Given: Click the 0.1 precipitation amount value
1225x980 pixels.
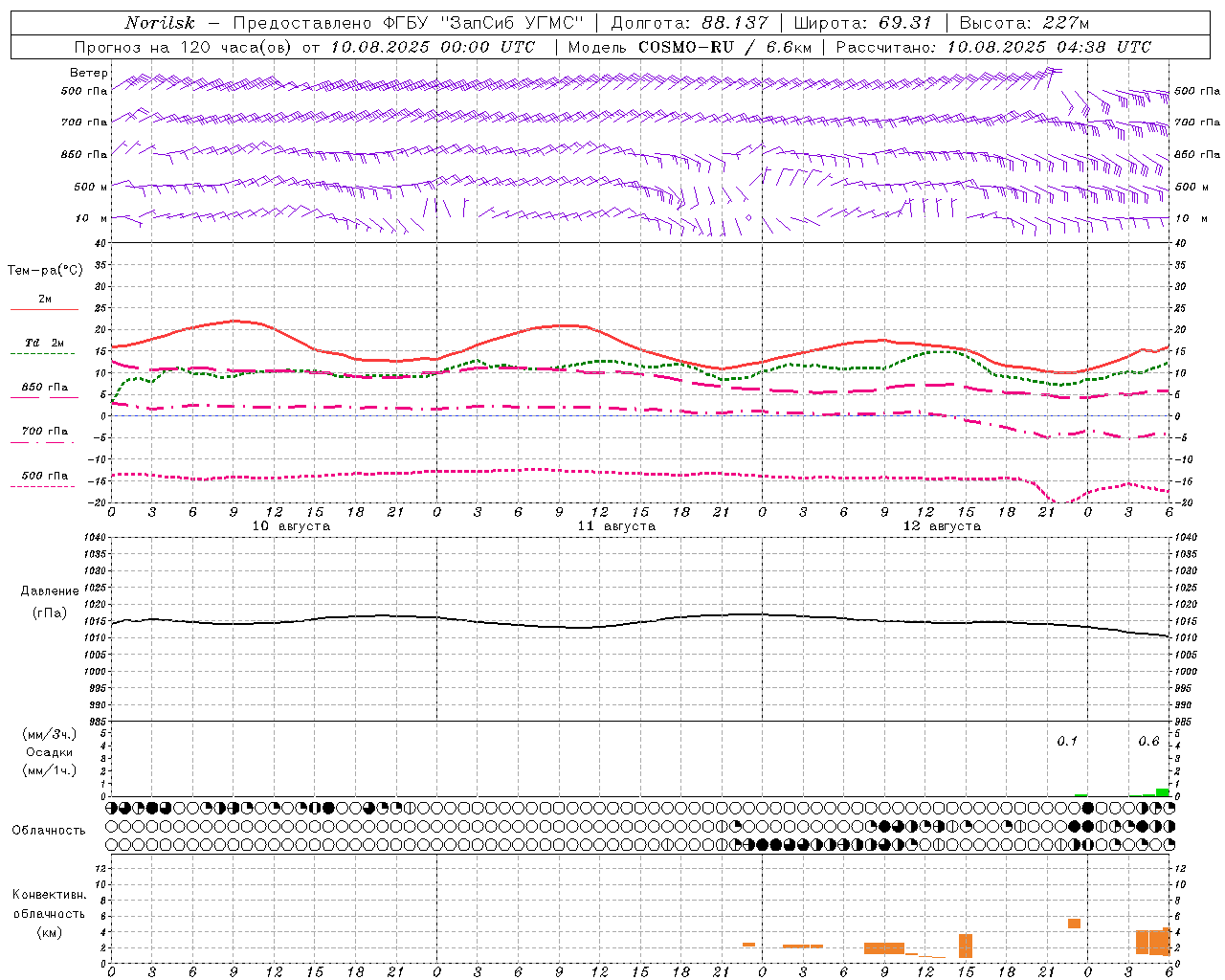Looking at the screenshot, I should (x=1067, y=741).
